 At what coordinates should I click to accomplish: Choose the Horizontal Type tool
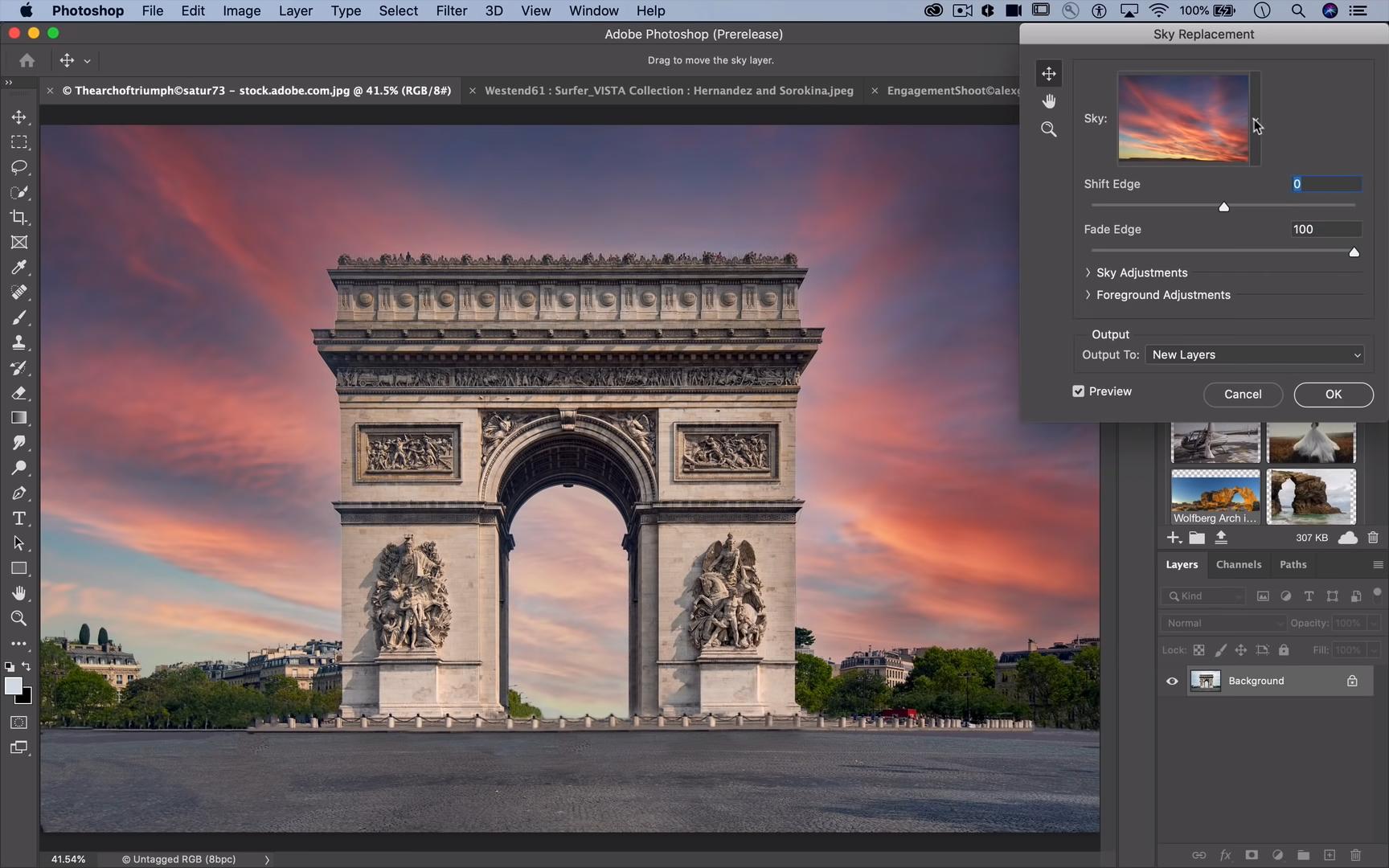[x=19, y=518]
